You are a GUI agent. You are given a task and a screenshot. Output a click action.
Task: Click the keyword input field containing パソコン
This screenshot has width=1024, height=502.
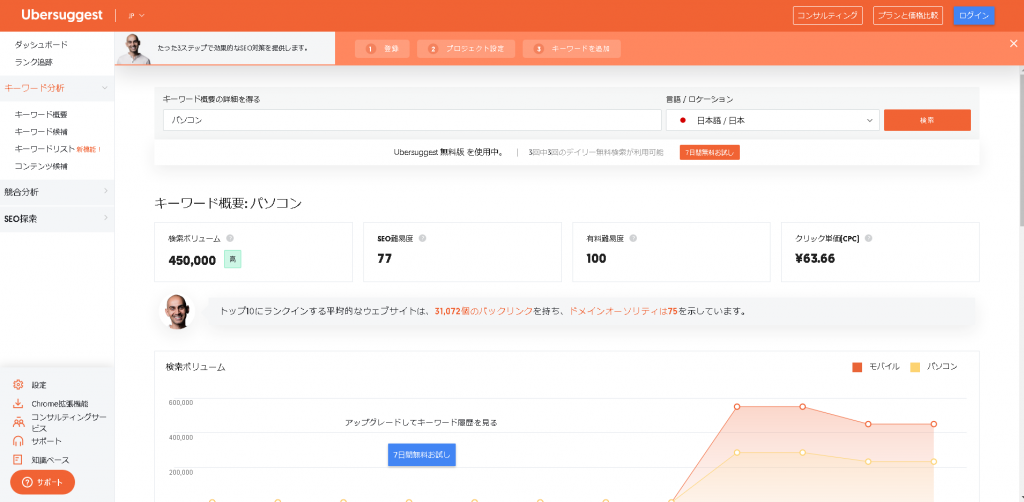pos(412,120)
